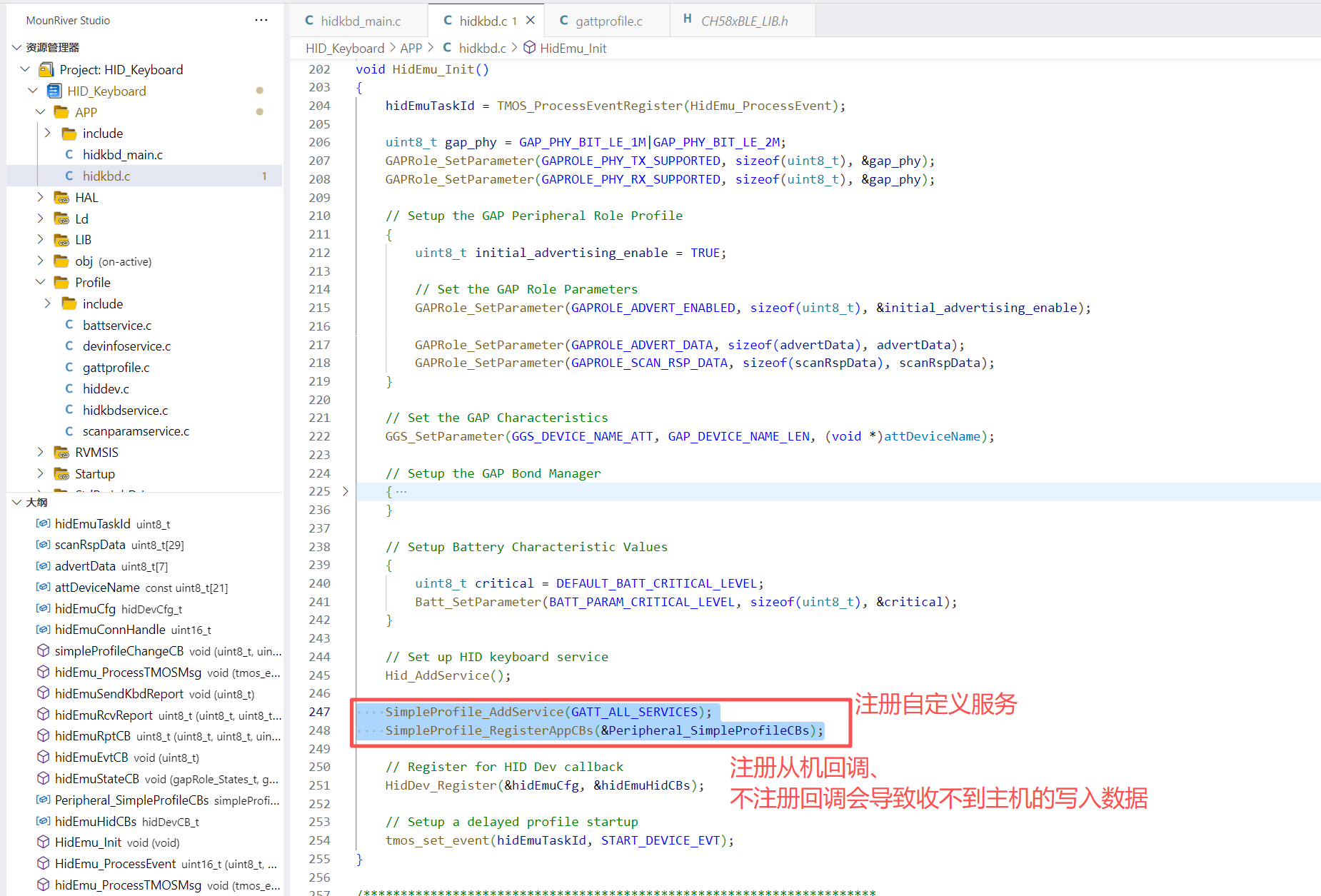Unfold the collapsed code block at line 225
The image size is (1321, 896).
coord(346,491)
